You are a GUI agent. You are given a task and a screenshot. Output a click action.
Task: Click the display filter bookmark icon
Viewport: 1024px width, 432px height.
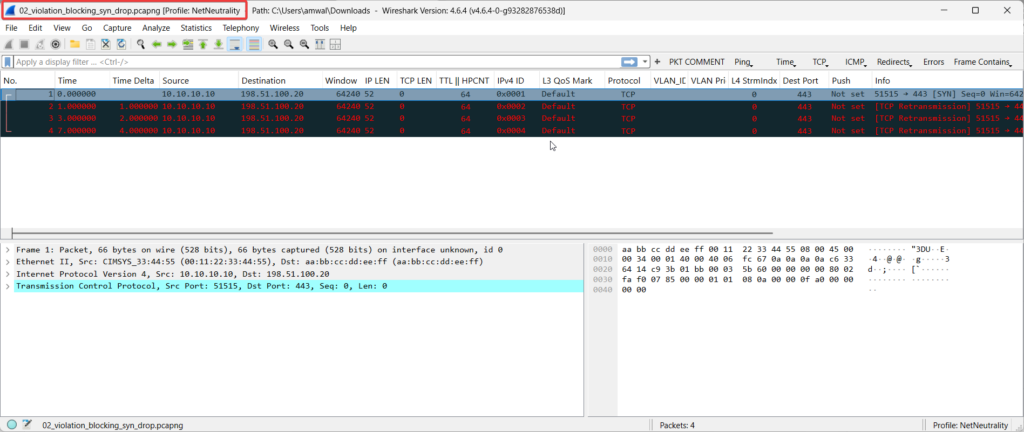8,62
